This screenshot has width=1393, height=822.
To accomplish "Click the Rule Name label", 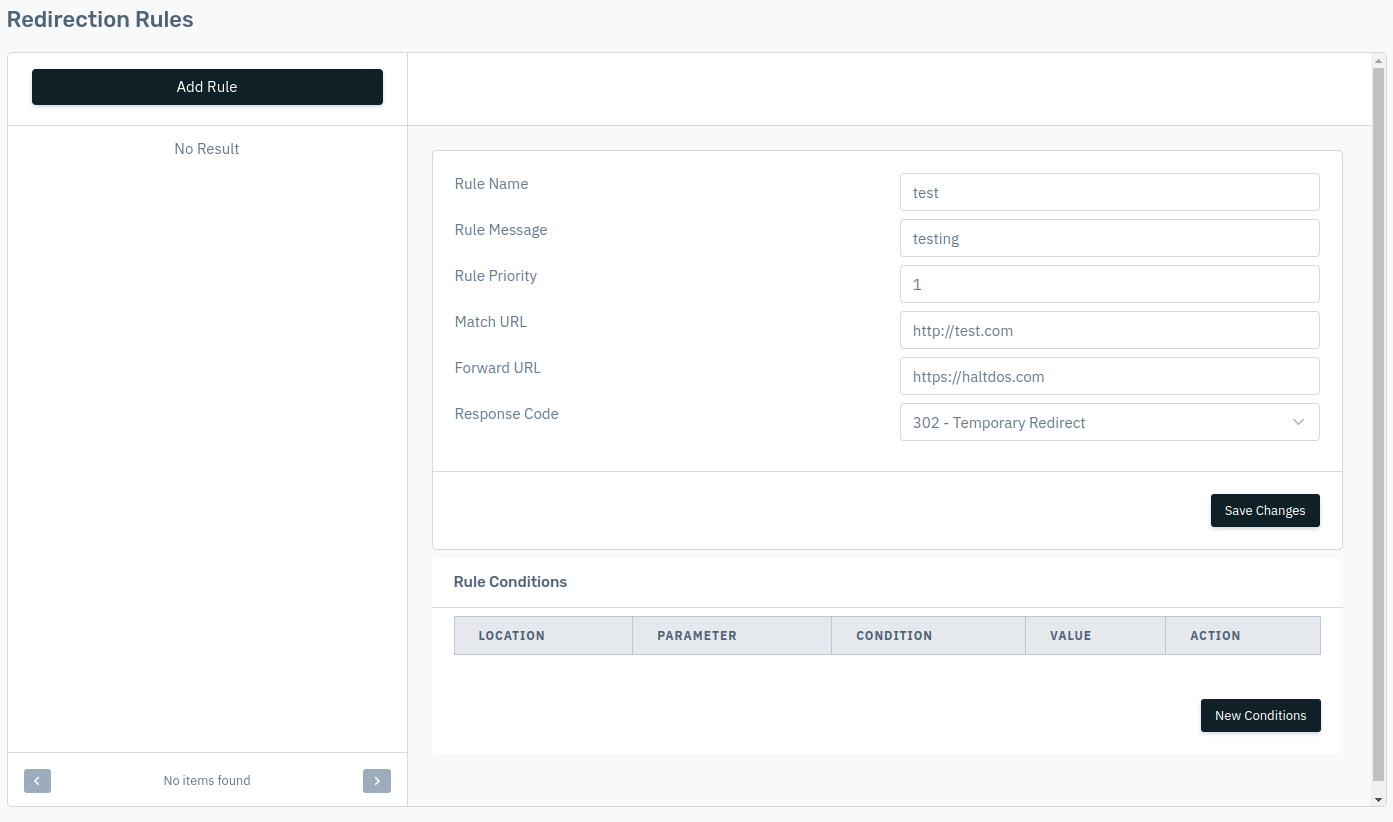I will coord(491,184).
